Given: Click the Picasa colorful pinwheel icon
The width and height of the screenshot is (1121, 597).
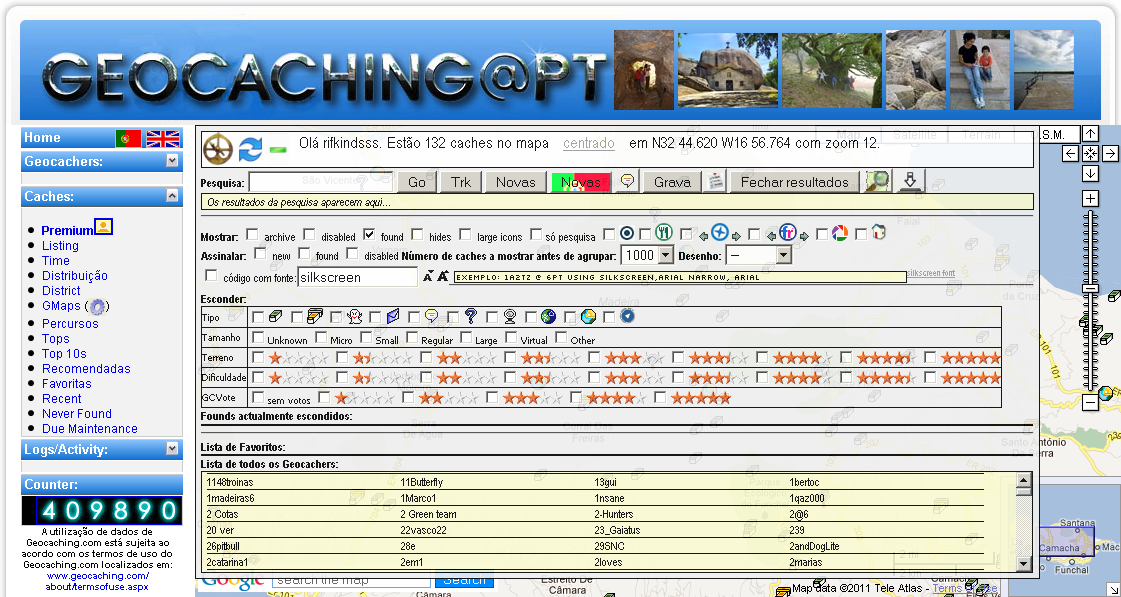Looking at the screenshot, I should (840, 234).
